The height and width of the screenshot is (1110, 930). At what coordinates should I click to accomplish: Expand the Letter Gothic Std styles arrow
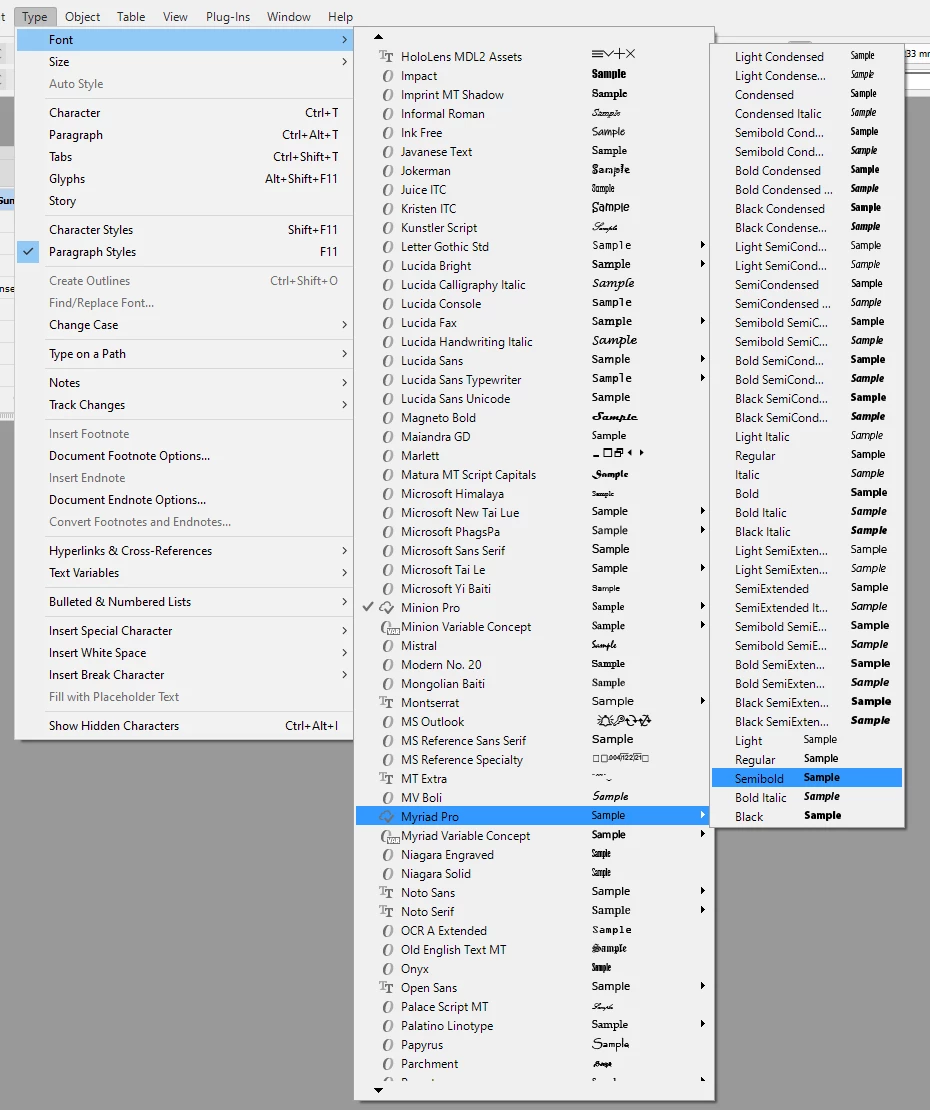tap(702, 245)
